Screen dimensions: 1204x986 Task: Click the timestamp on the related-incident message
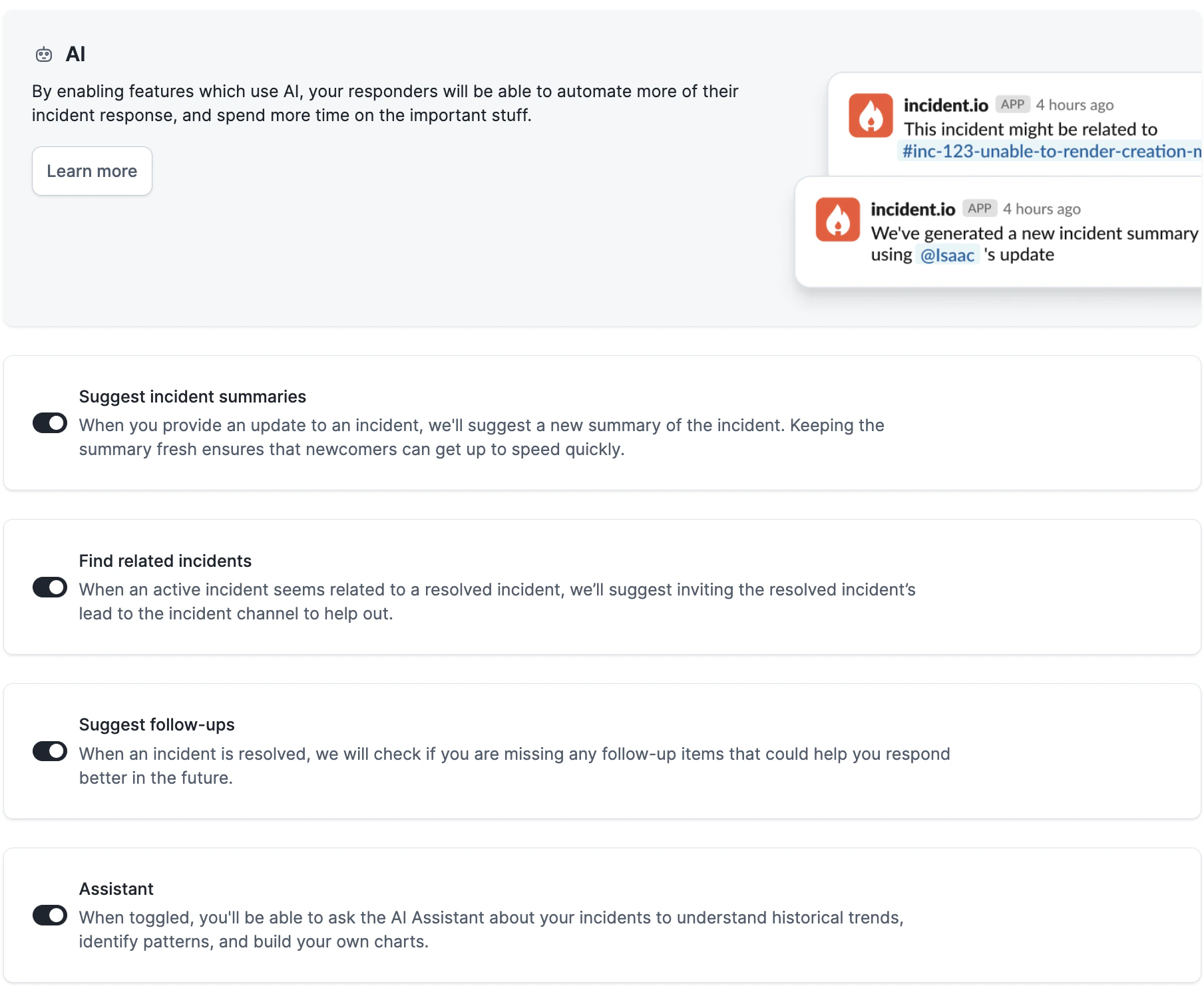(x=1074, y=105)
